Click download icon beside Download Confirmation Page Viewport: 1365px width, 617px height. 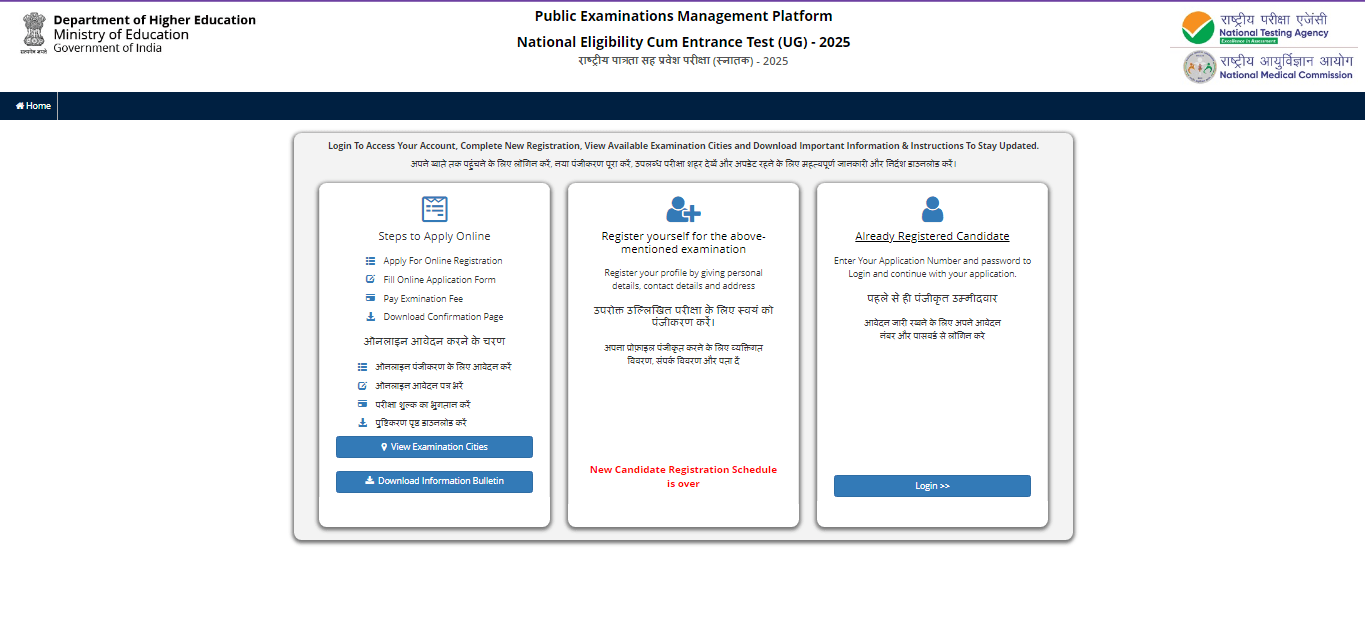(x=370, y=317)
